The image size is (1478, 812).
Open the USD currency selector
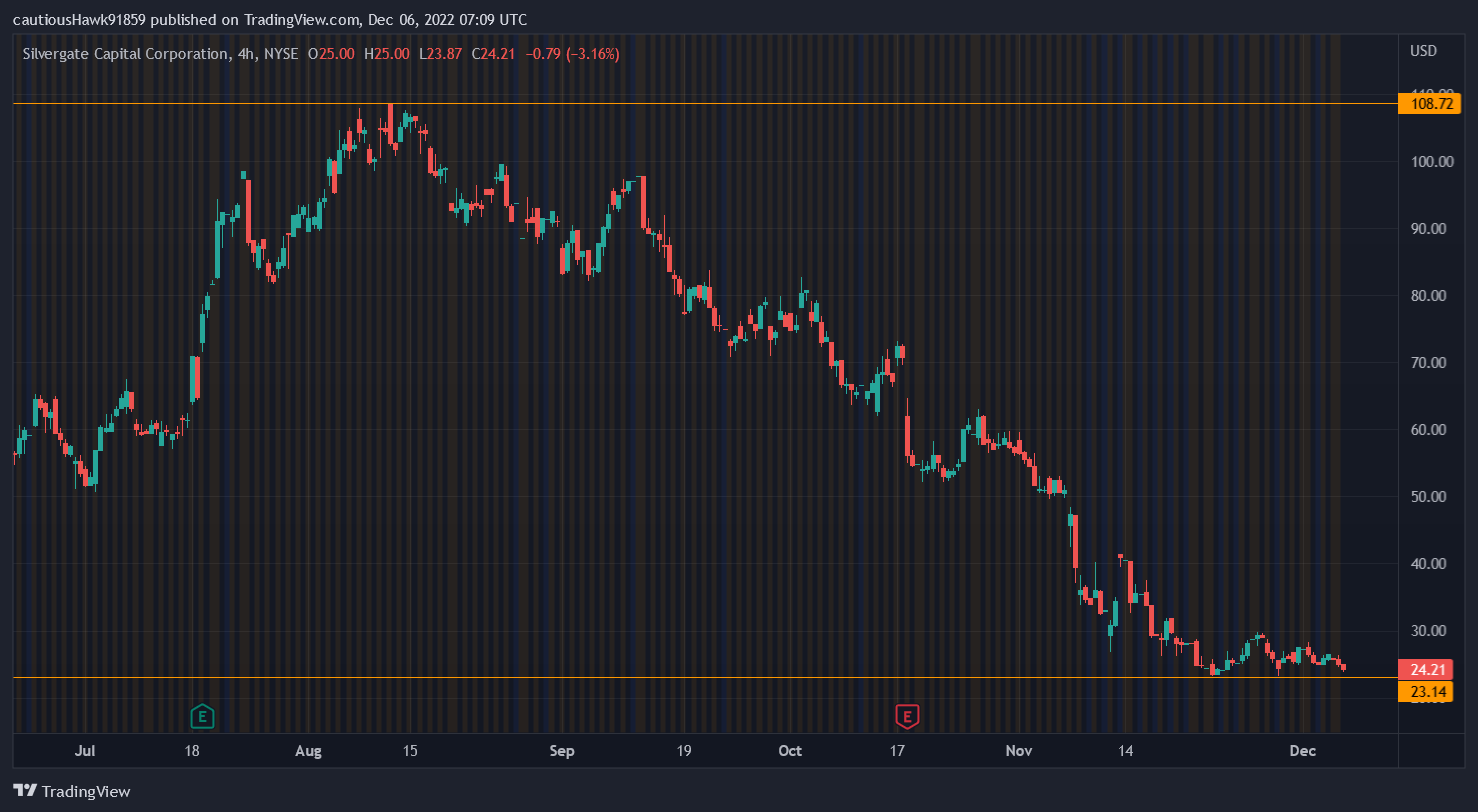point(1423,51)
